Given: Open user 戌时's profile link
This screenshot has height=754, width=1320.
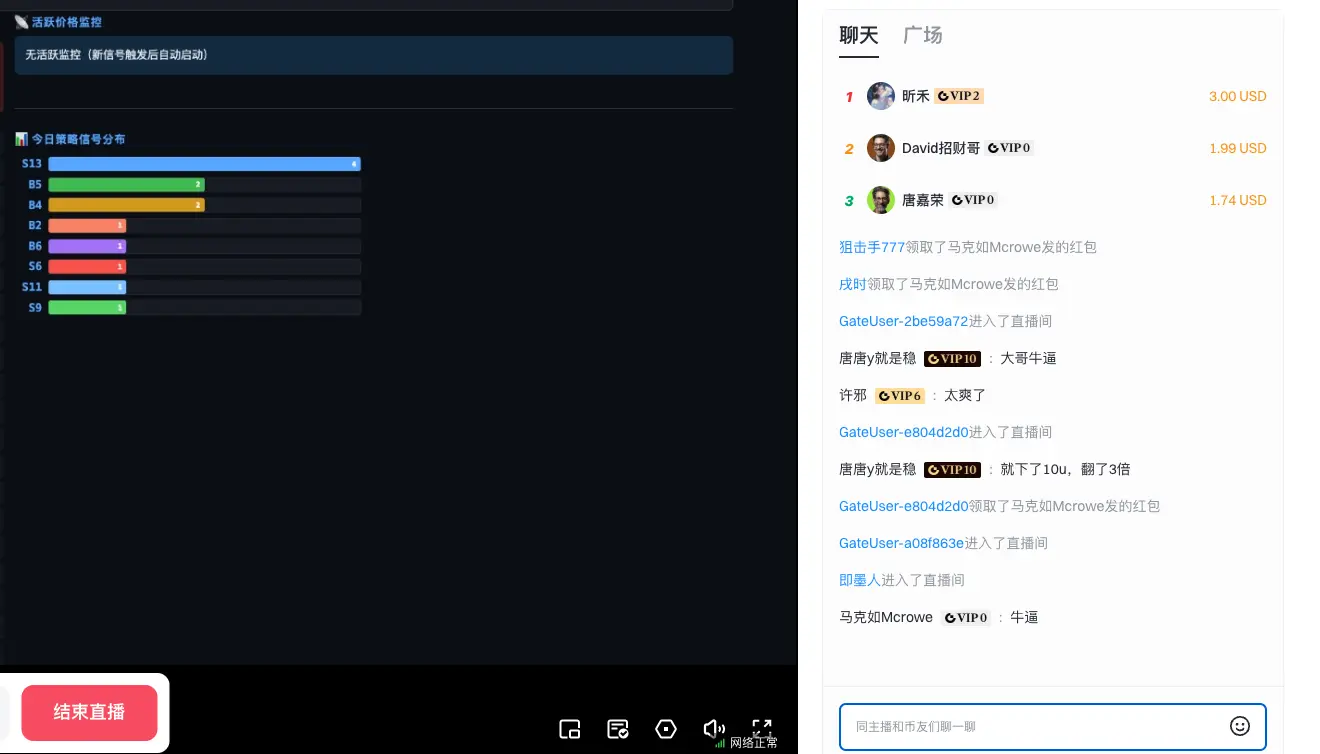Looking at the screenshot, I should pos(853,284).
